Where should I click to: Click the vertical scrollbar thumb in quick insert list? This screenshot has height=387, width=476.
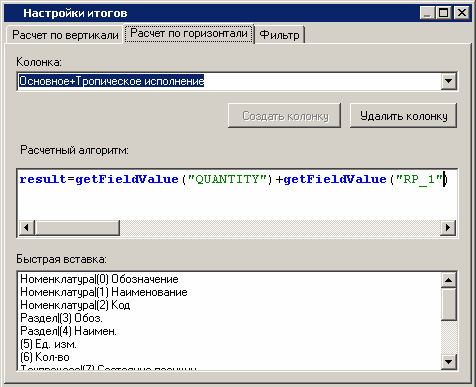449,304
